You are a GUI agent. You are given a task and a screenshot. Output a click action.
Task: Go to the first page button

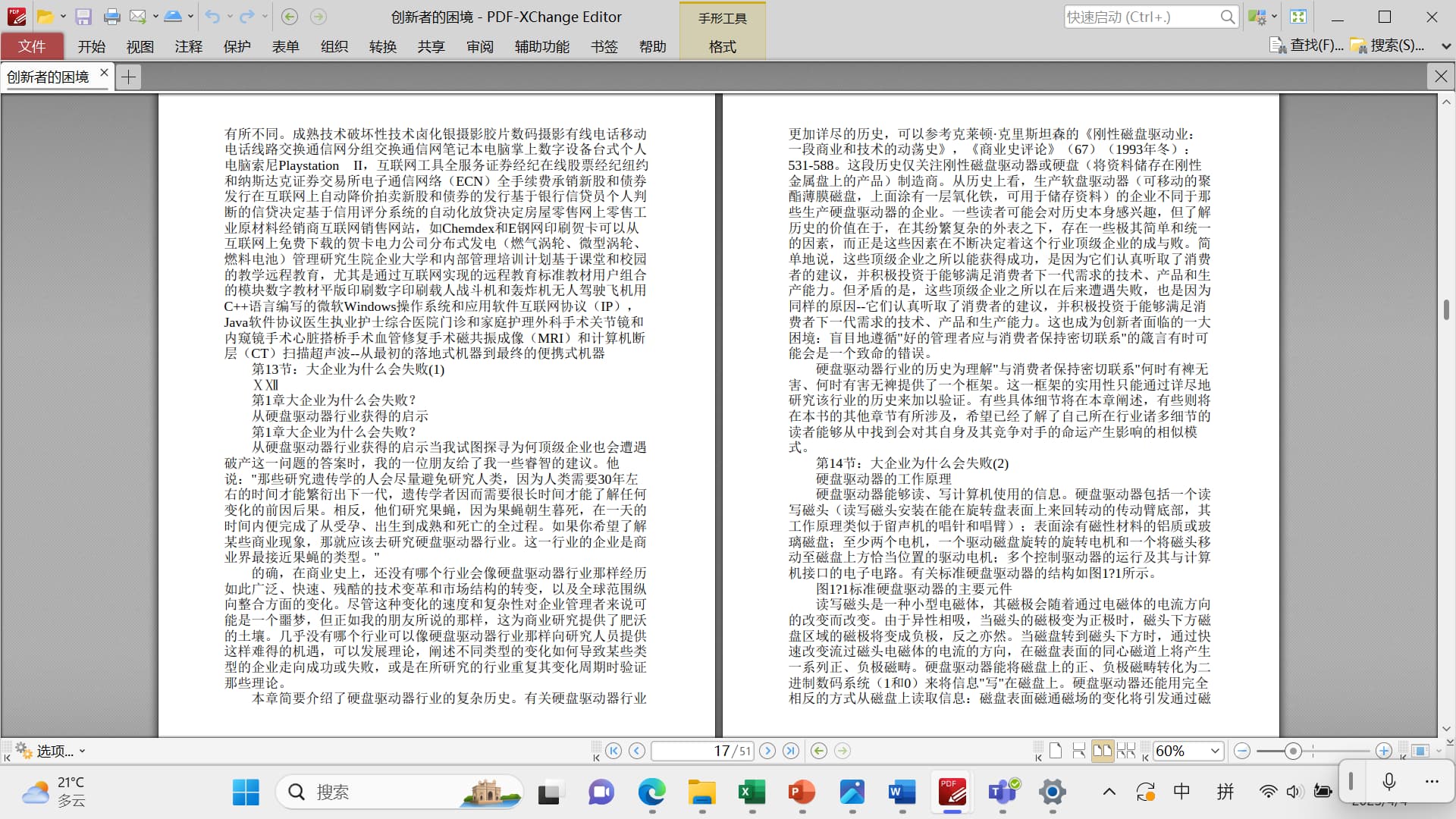pyautogui.click(x=613, y=751)
